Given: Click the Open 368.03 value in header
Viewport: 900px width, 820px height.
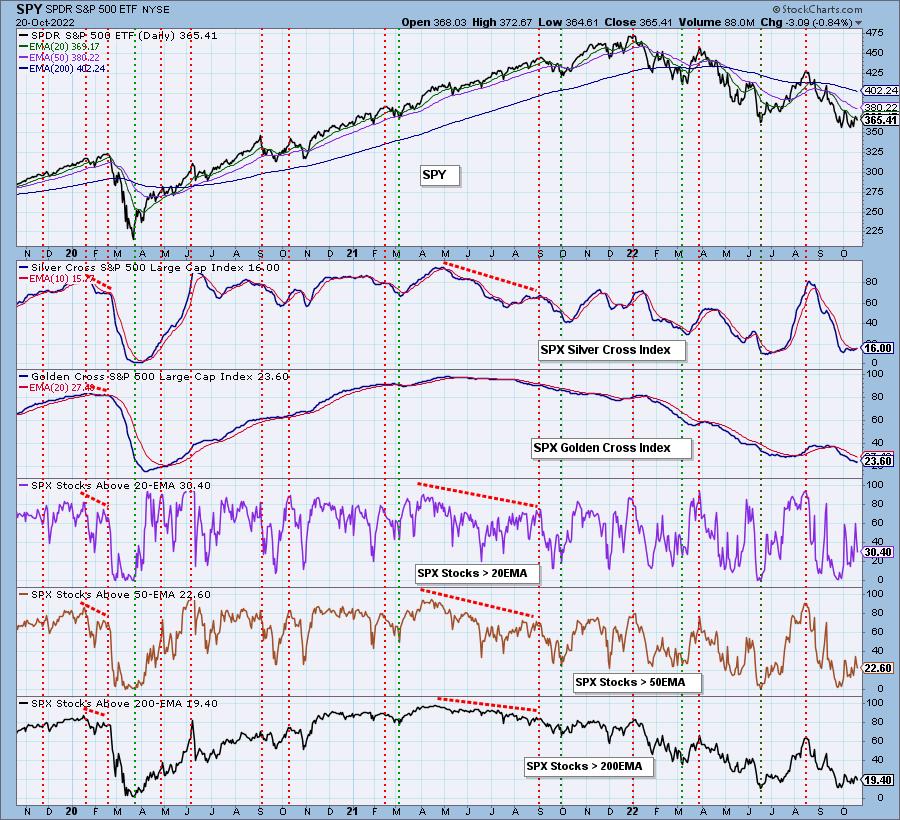Looking at the screenshot, I should click(434, 22).
